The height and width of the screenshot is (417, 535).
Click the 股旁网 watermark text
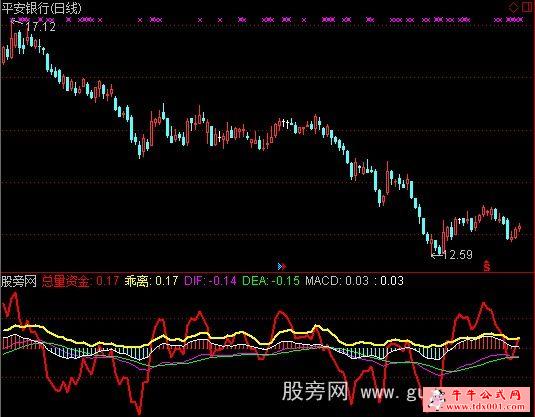[x=315, y=391]
